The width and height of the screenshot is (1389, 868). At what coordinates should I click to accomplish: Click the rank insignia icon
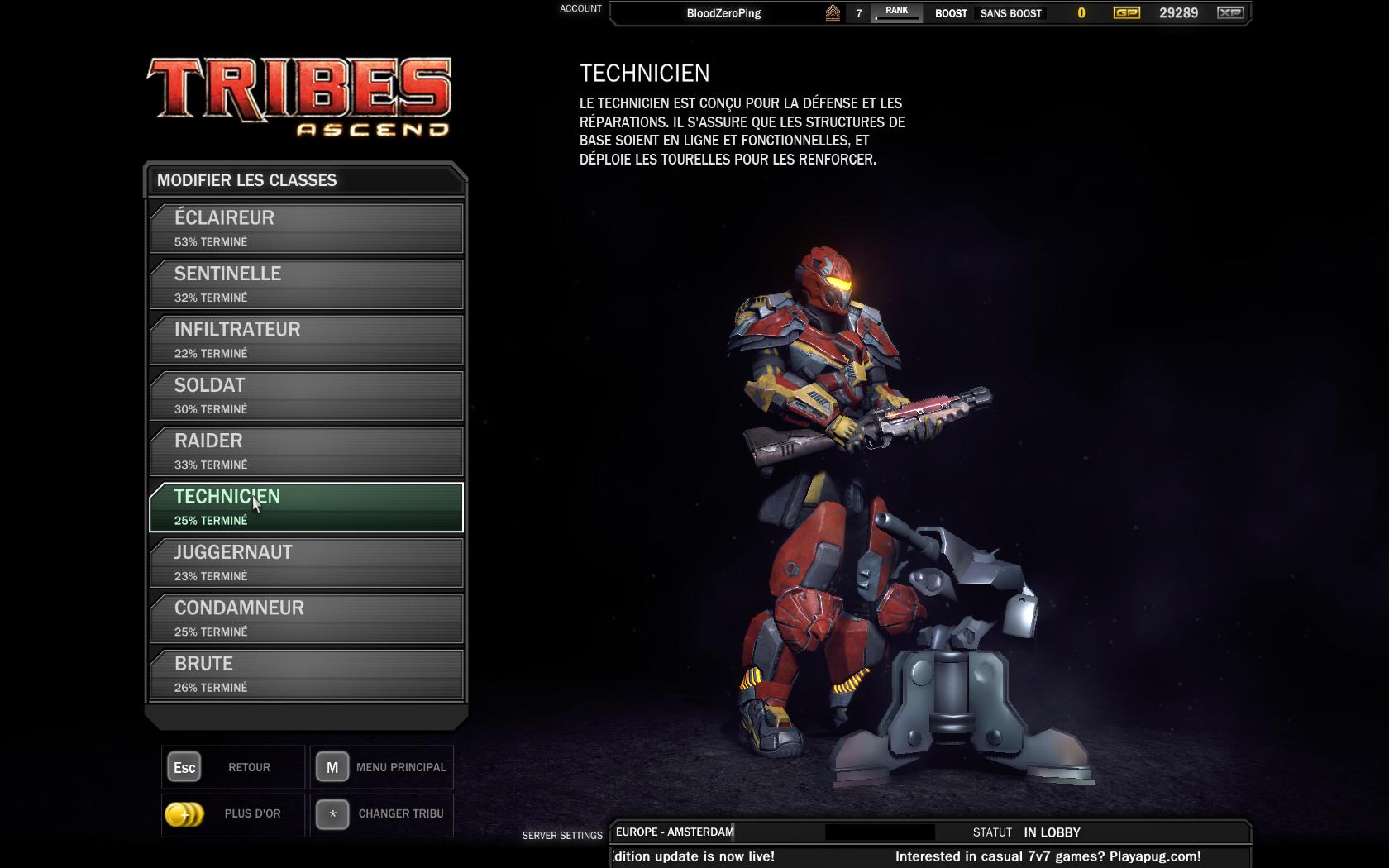(833, 13)
